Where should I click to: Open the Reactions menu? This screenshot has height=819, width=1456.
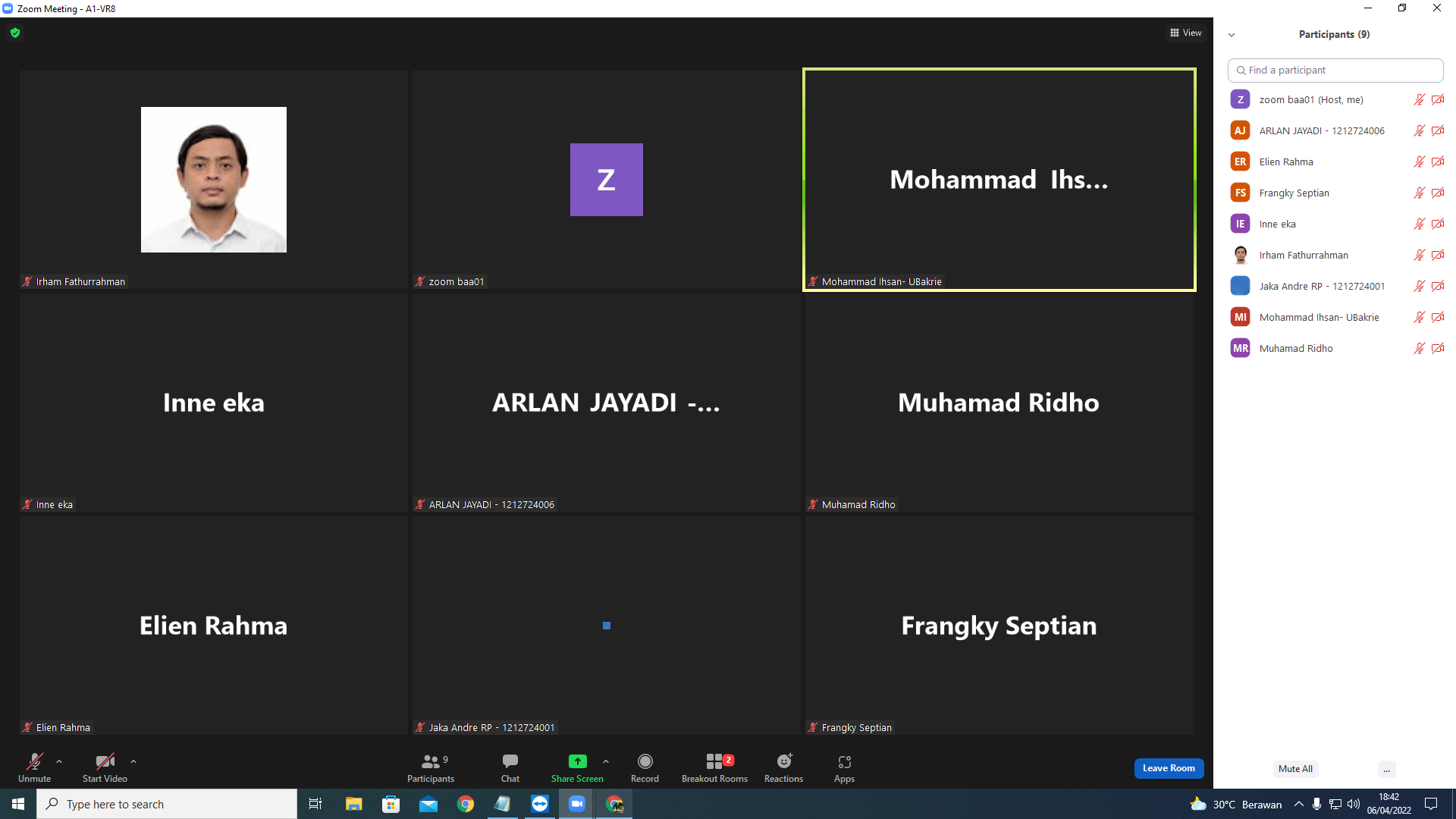point(784,767)
